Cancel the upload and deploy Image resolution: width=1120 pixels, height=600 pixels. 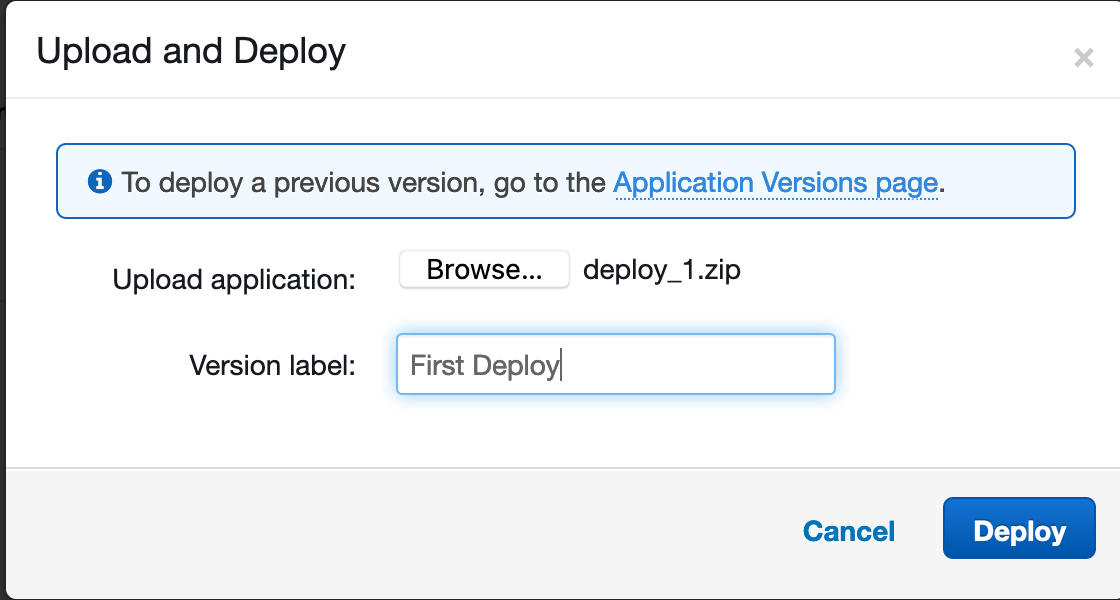848,531
